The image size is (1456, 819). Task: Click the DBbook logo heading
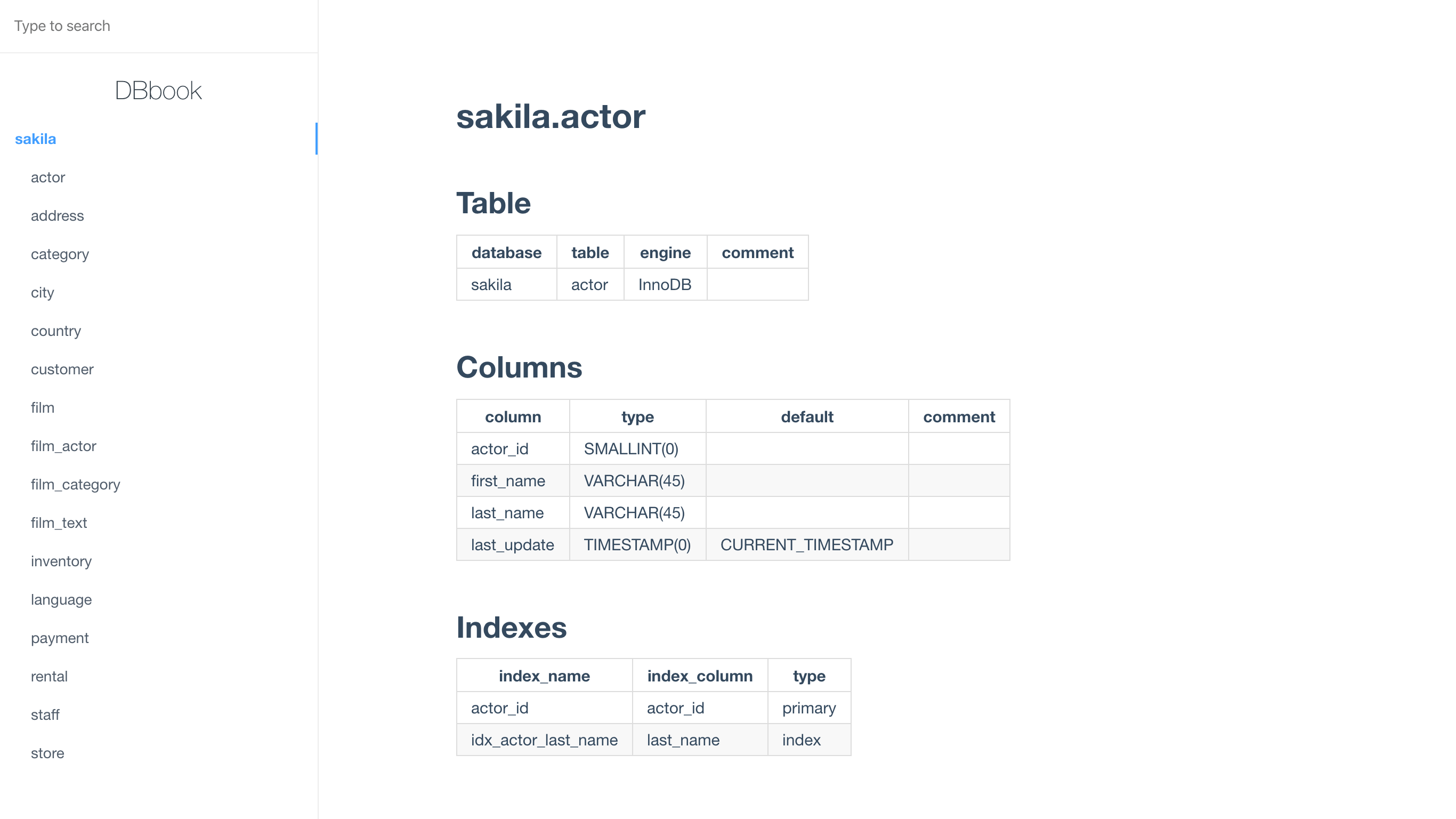[x=158, y=90]
